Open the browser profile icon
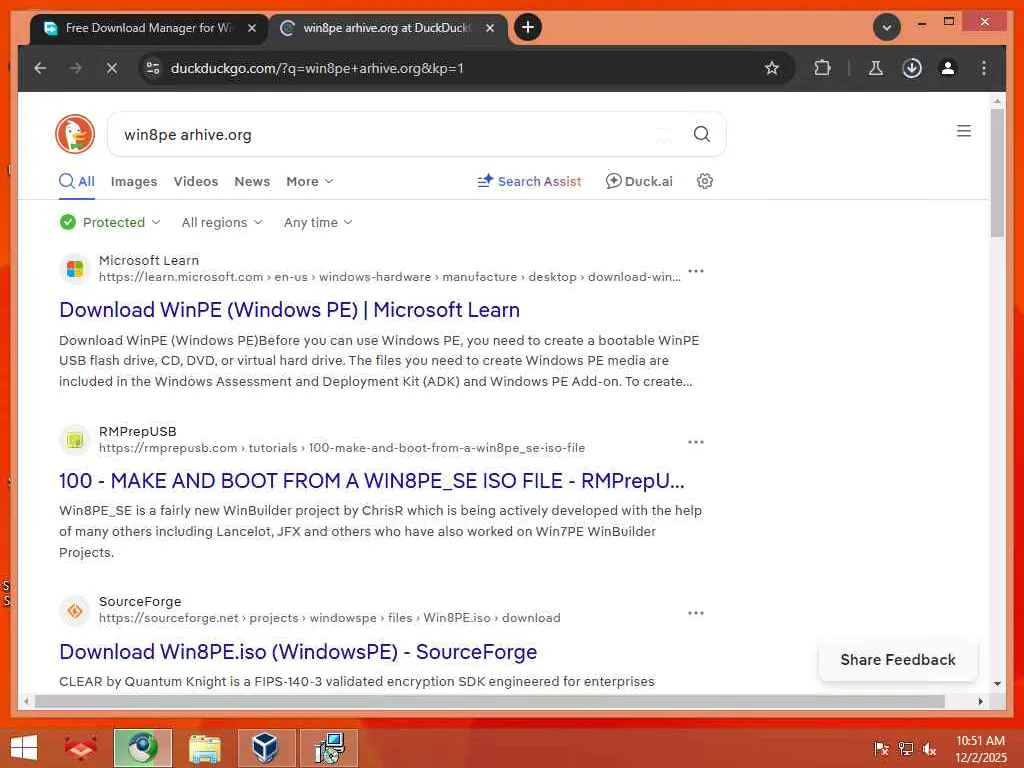The height and width of the screenshot is (768, 1024). [948, 68]
